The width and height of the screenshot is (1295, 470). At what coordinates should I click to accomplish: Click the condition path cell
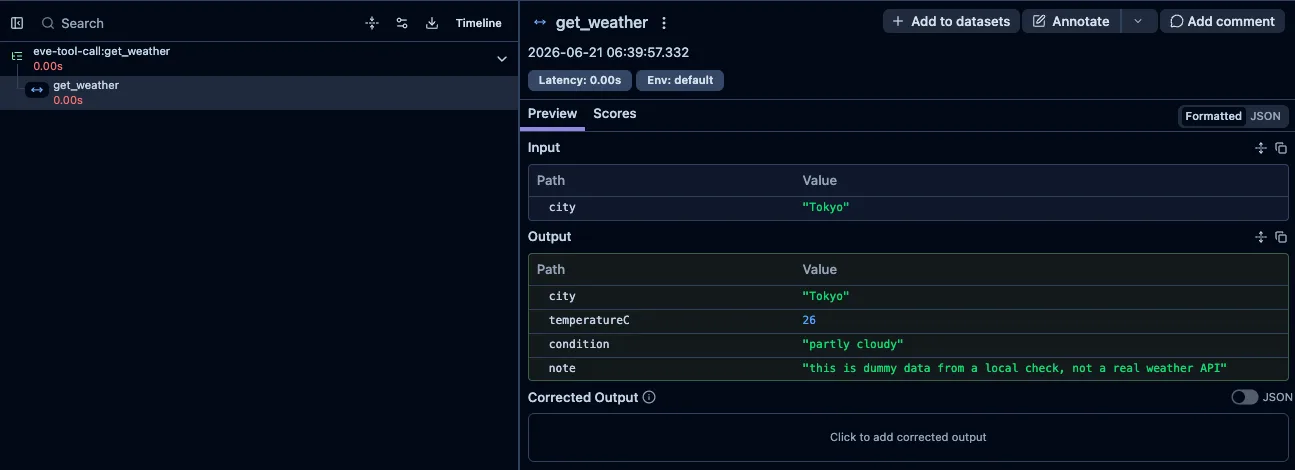(x=579, y=344)
